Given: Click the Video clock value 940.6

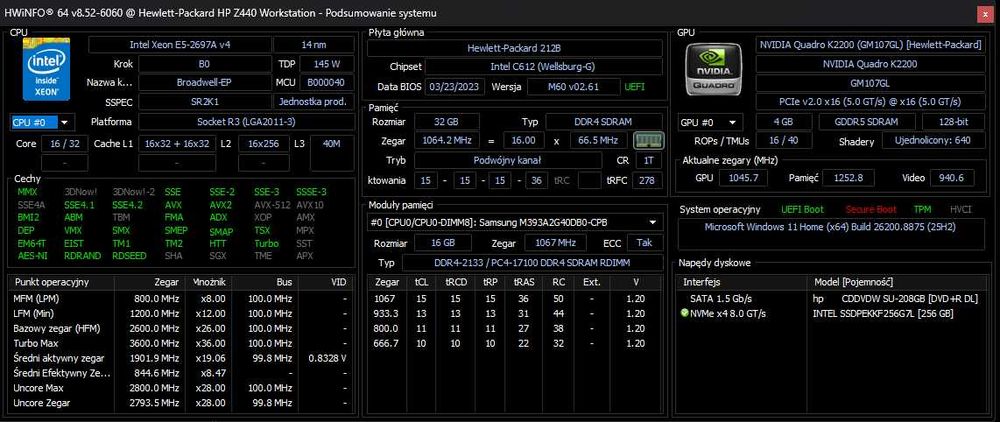Looking at the screenshot, I should coord(952,178).
